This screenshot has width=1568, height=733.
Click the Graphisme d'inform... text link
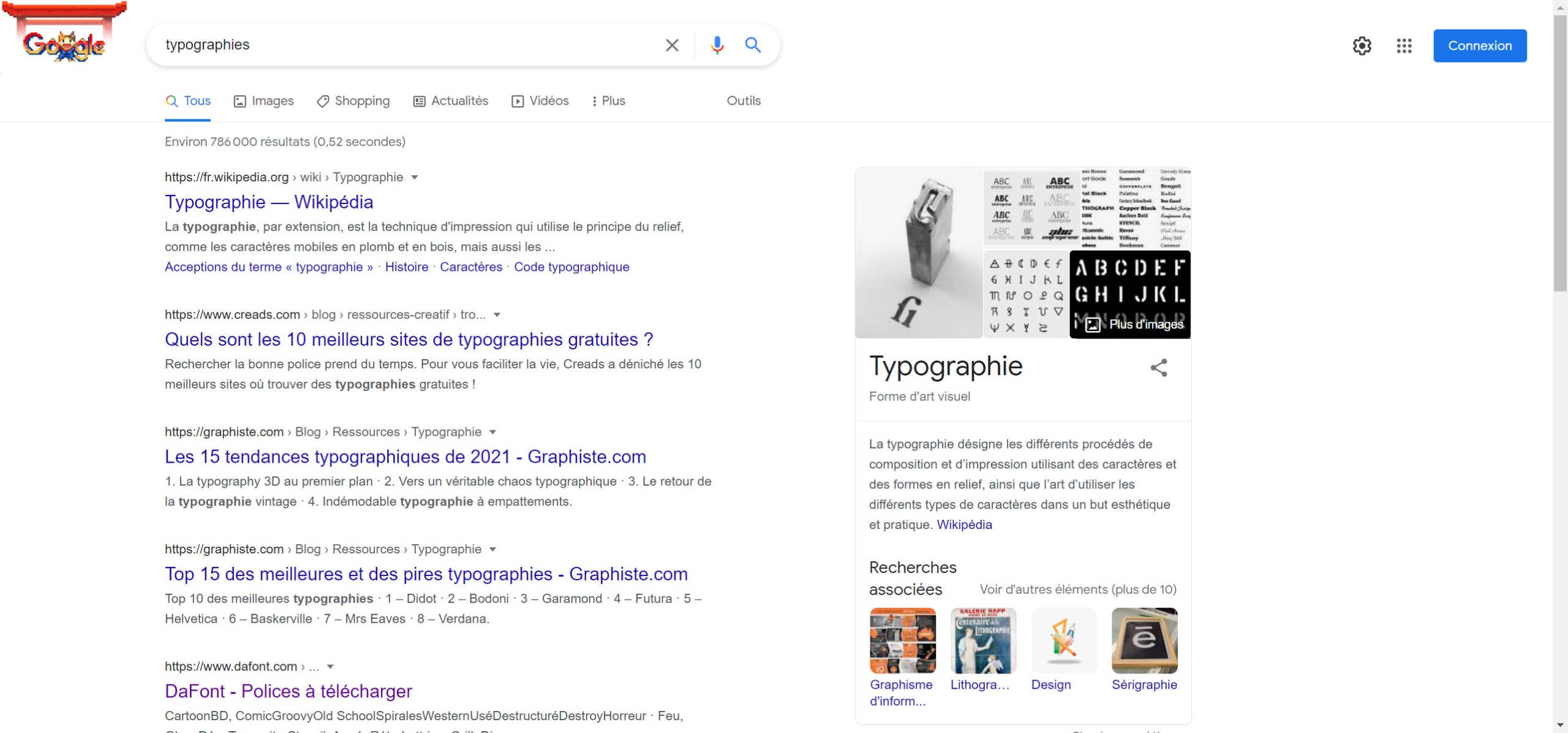901,693
